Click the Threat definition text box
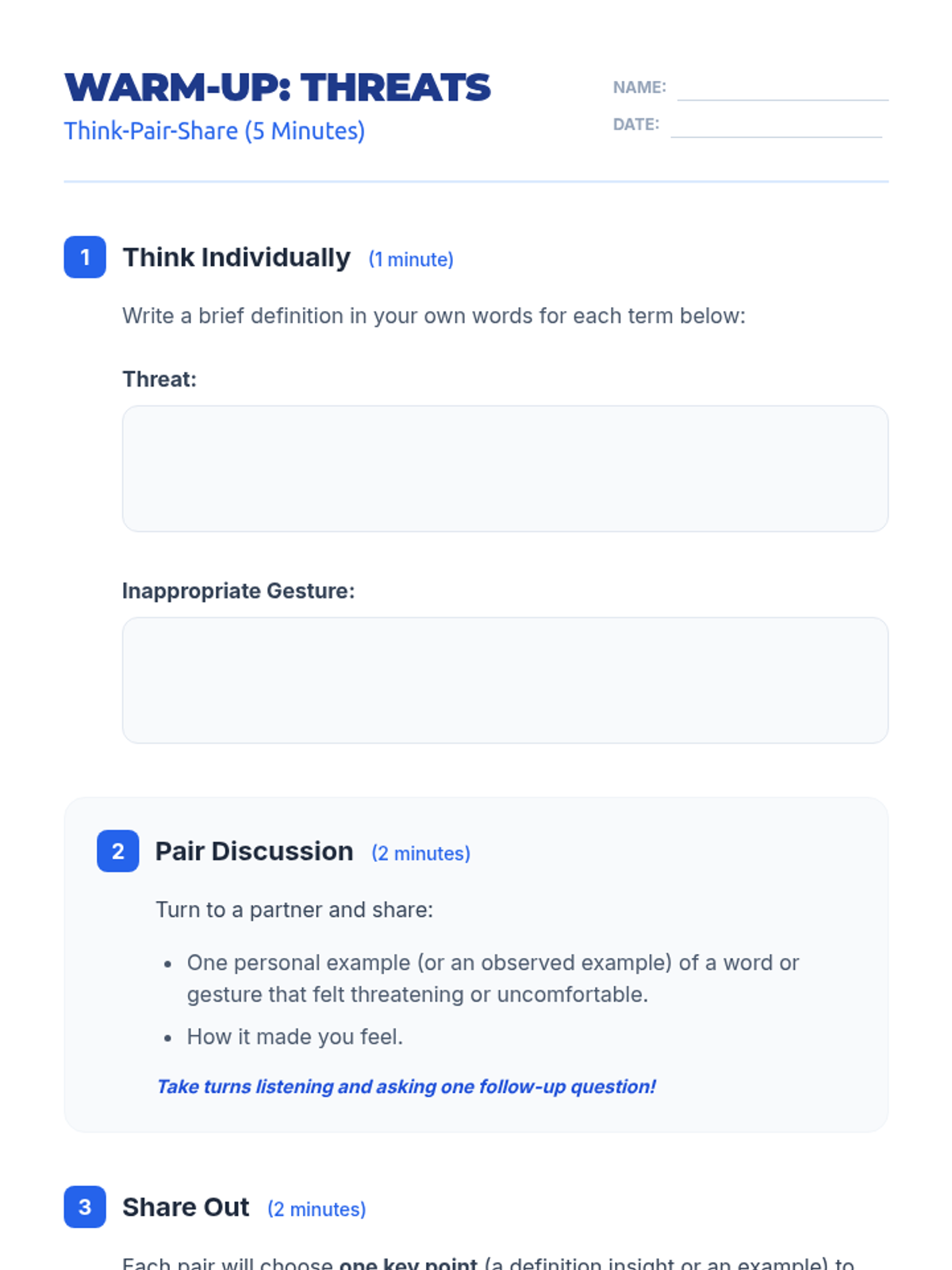The height and width of the screenshot is (1270, 952). [505, 468]
